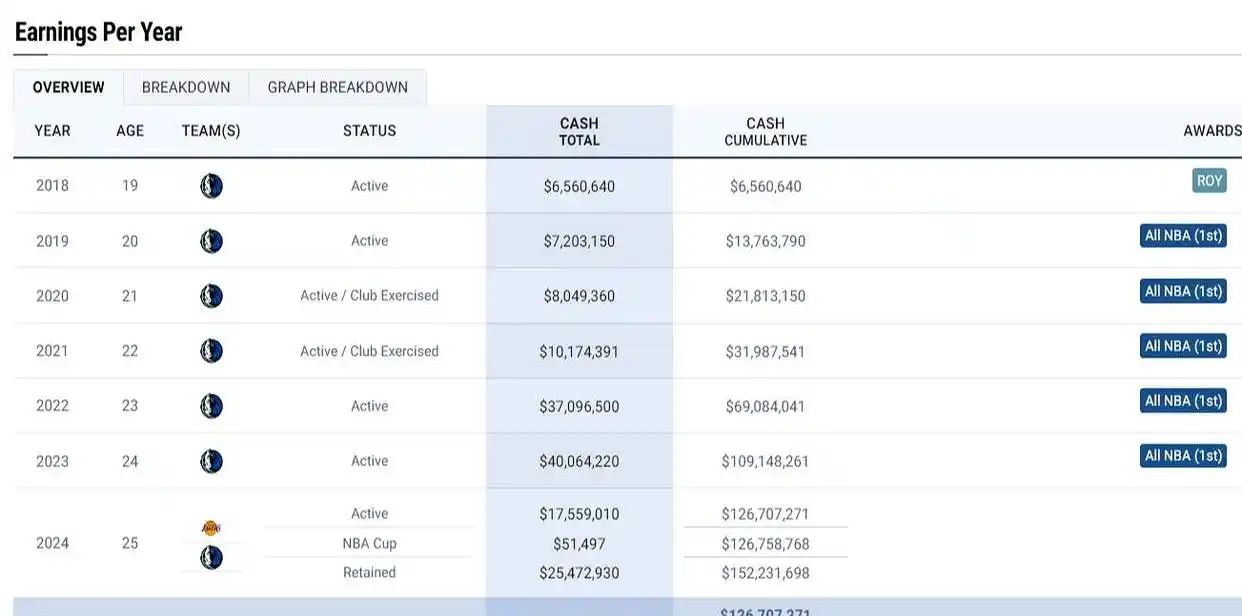The height and width of the screenshot is (616, 1242).
Task: Click the Mavericks logo in the 2018 row
Action: [211, 186]
